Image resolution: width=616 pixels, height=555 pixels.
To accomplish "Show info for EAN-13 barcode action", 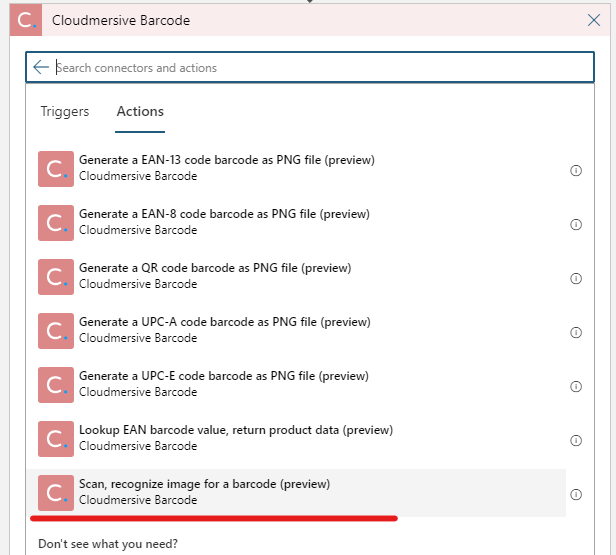I will (576, 171).
